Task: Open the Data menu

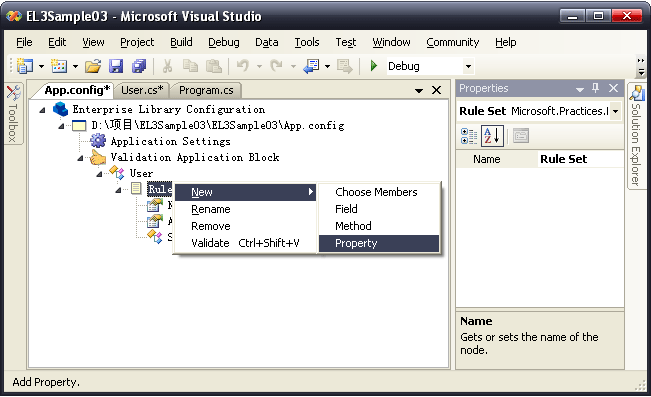Action: point(267,42)
